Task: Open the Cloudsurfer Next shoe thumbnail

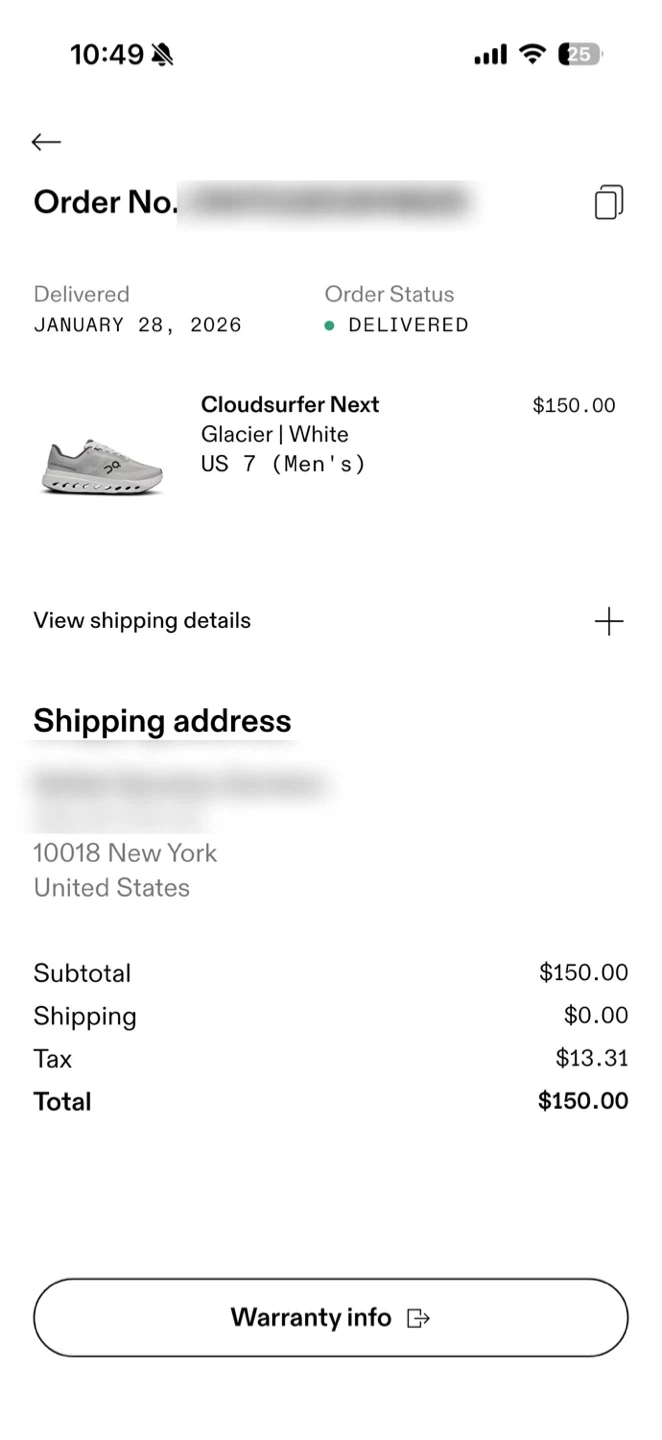Action: tap(102, 465)
